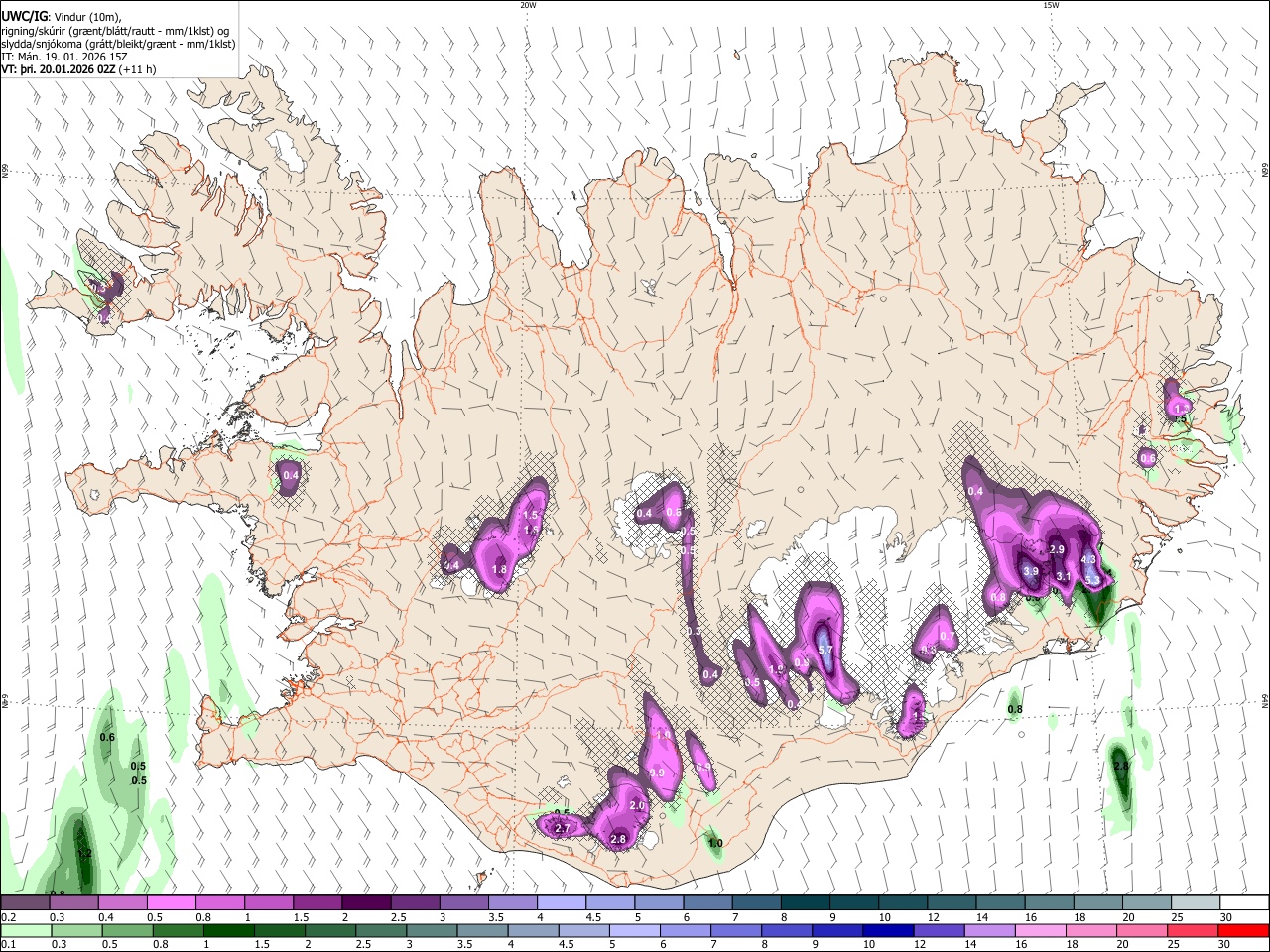Click the bright pink swatch between 0.5 and 0.8 on the upper scale

pyautogui.click(x=171, y=902)
